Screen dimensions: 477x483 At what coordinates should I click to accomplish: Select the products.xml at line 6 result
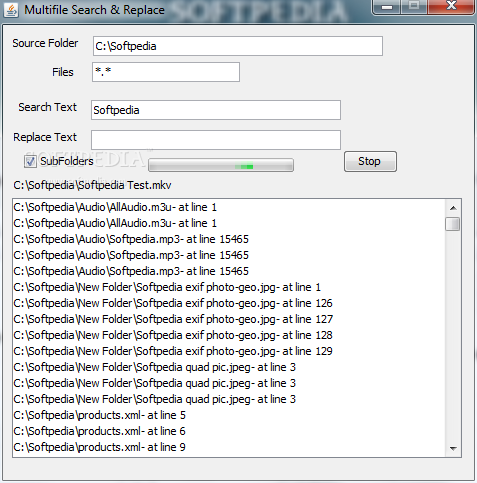pos(229,431)
